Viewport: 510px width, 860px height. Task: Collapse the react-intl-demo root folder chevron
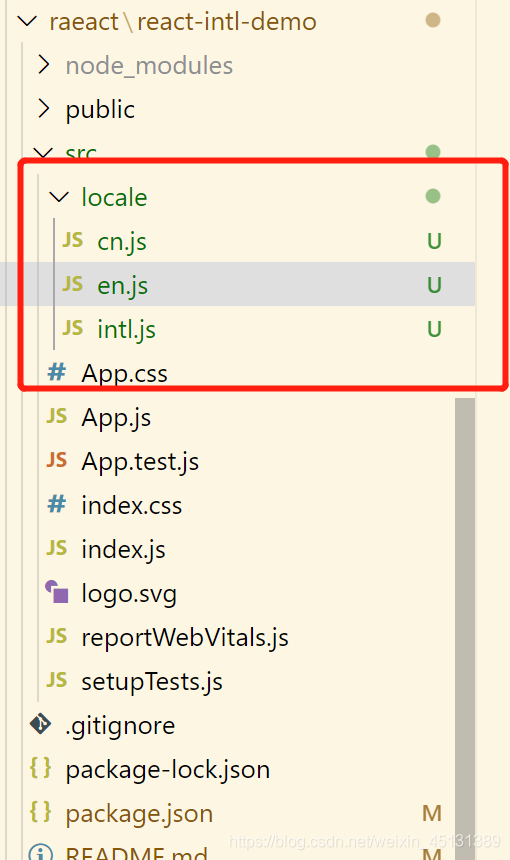coord(27,21)
